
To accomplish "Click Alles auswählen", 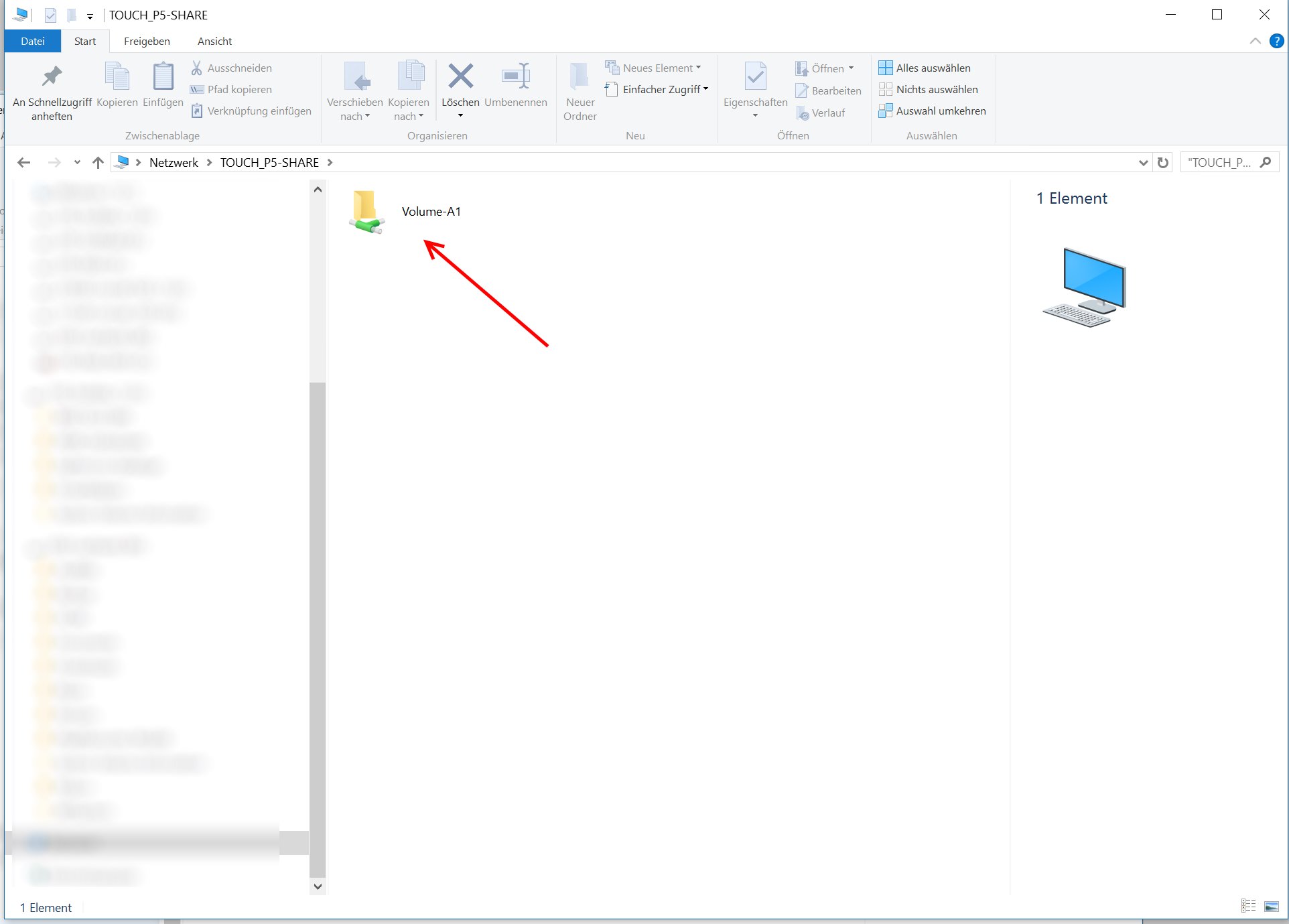I will pyautogui.click(x=925, y=68).
